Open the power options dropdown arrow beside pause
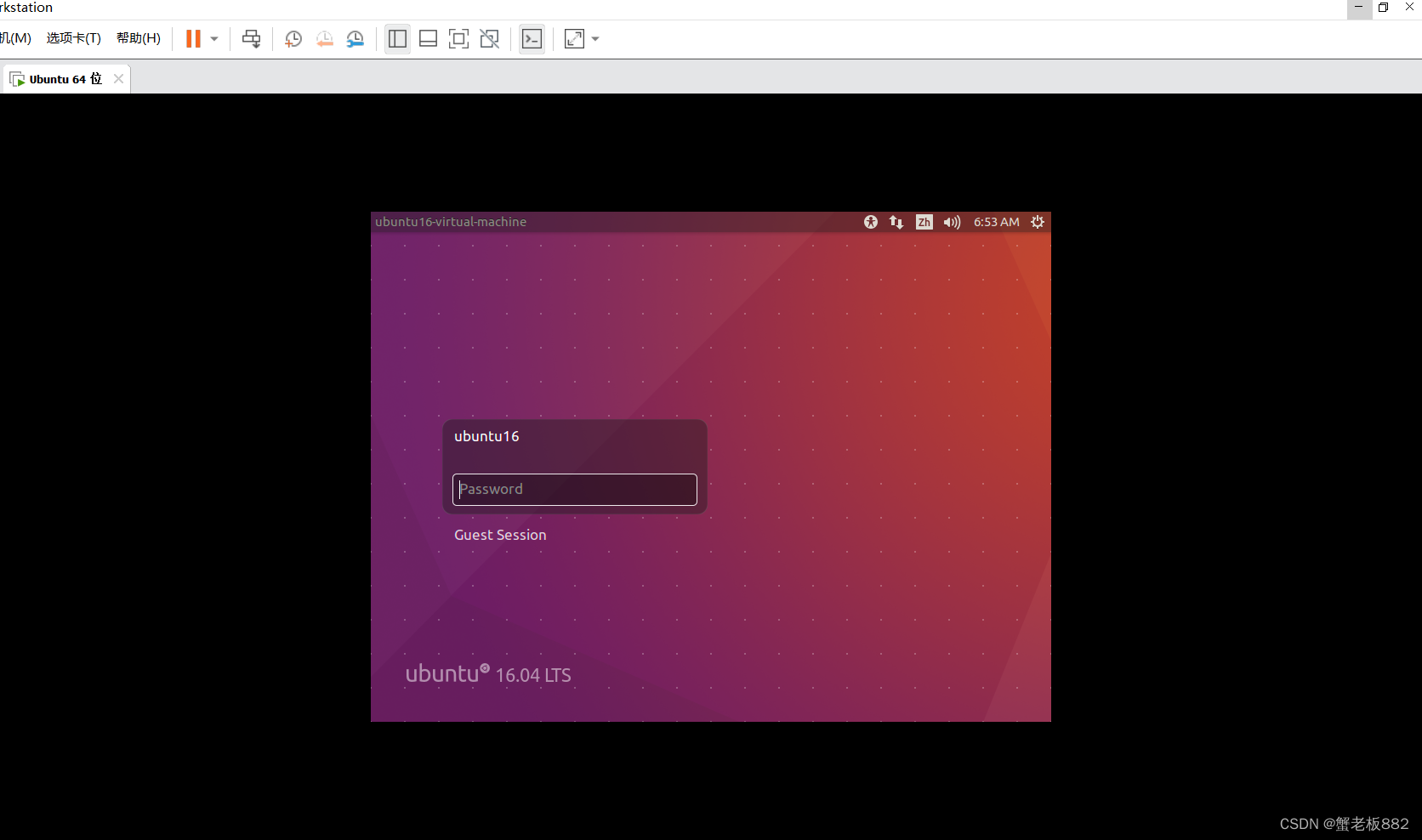The height and width of the screenshot is (840, 1422). click(x=214, y=39)
